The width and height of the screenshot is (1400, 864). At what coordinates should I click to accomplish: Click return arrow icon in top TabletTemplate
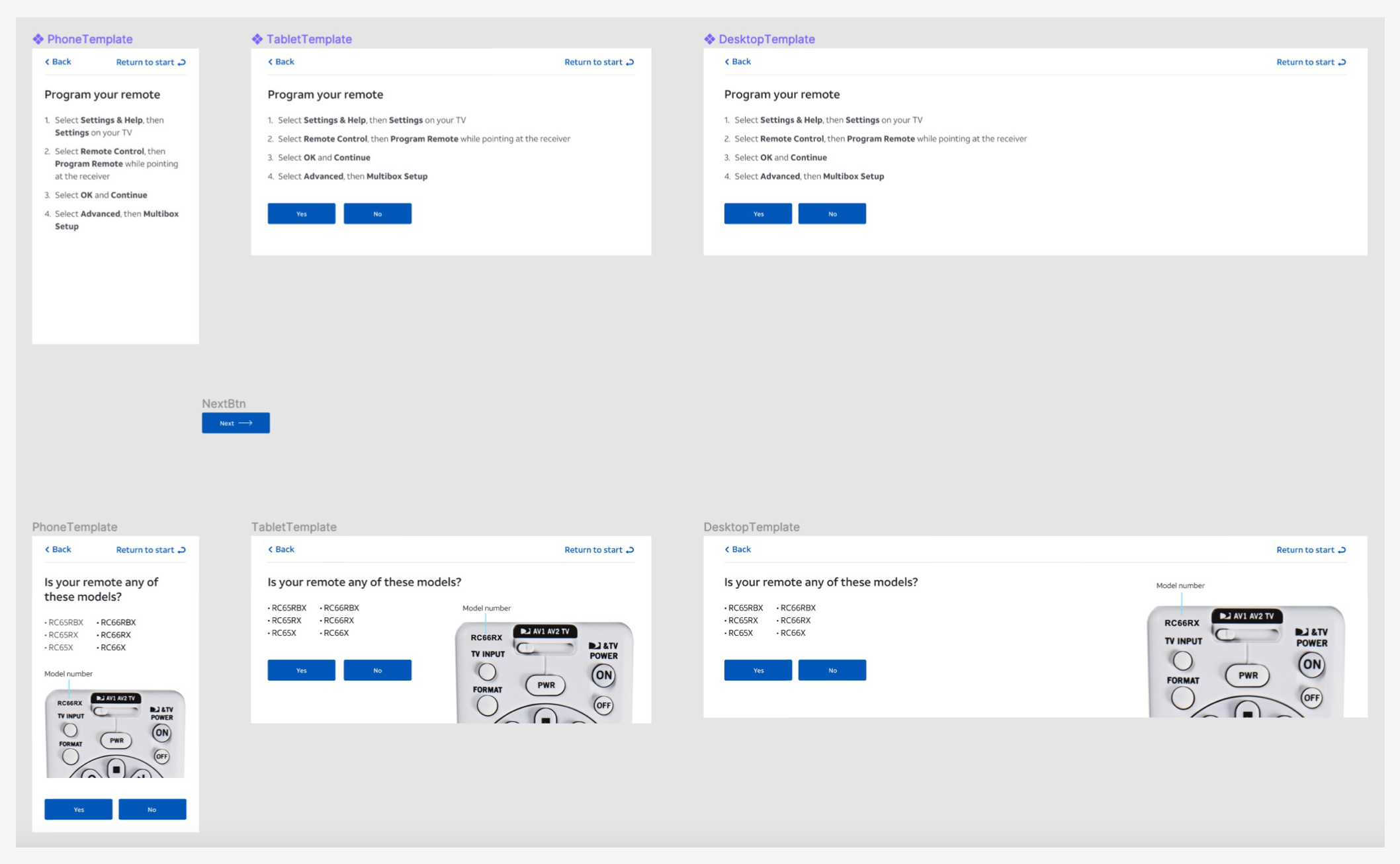pos(630,62)
